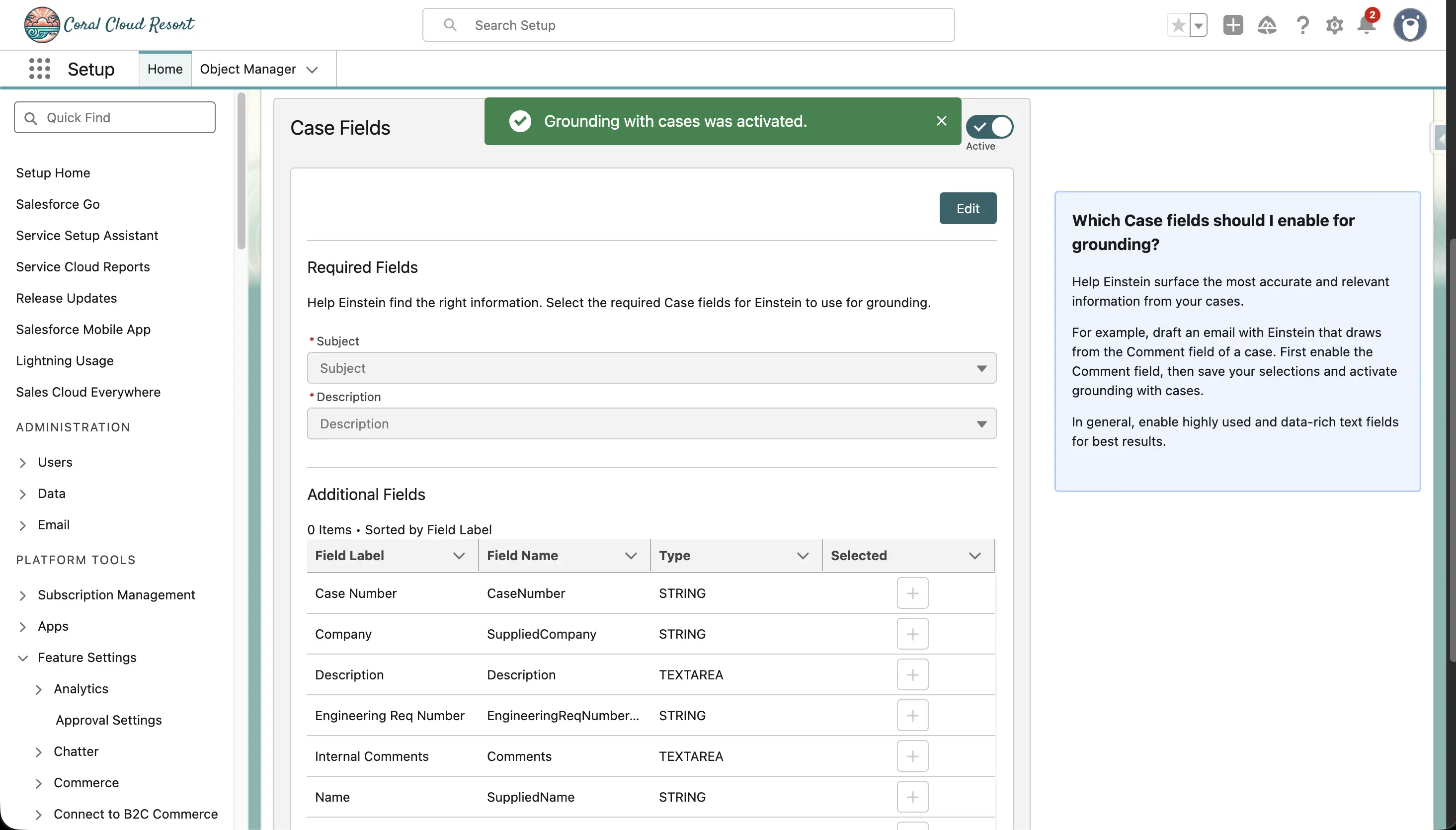1456x830 pixels.
Task: Click the help question mark icon
Action: 1302,25
